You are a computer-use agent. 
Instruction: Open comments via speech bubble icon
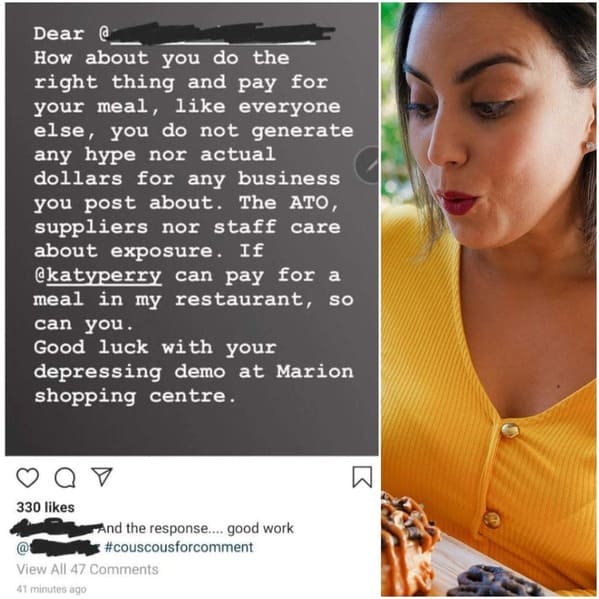click(65, 478)
